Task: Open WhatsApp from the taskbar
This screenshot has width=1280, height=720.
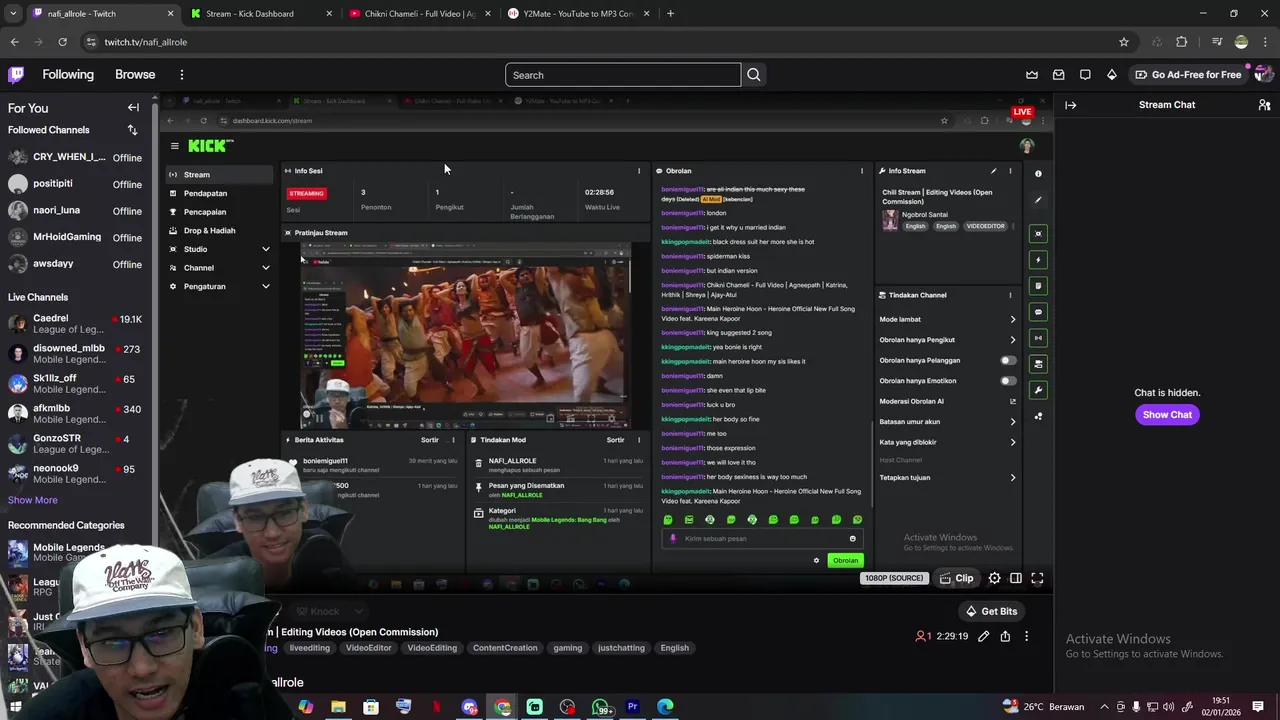Action: pyautogui.click(x=600, y=707)
